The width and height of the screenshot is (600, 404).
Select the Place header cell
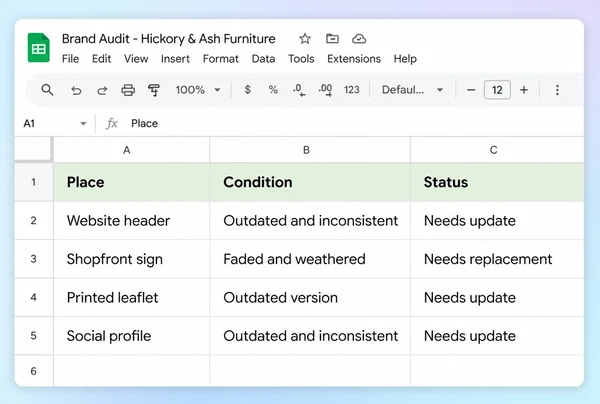pos(131,182)
